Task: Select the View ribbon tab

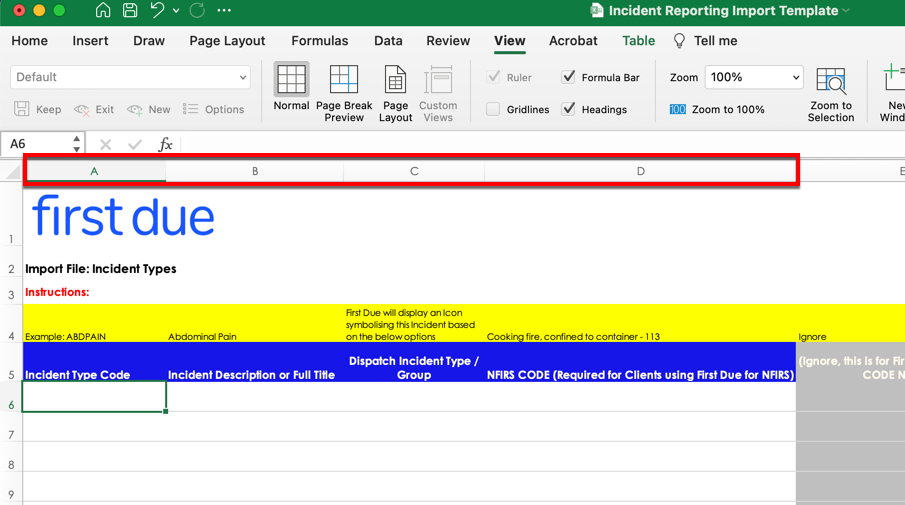Action: (x=510, y=41)
